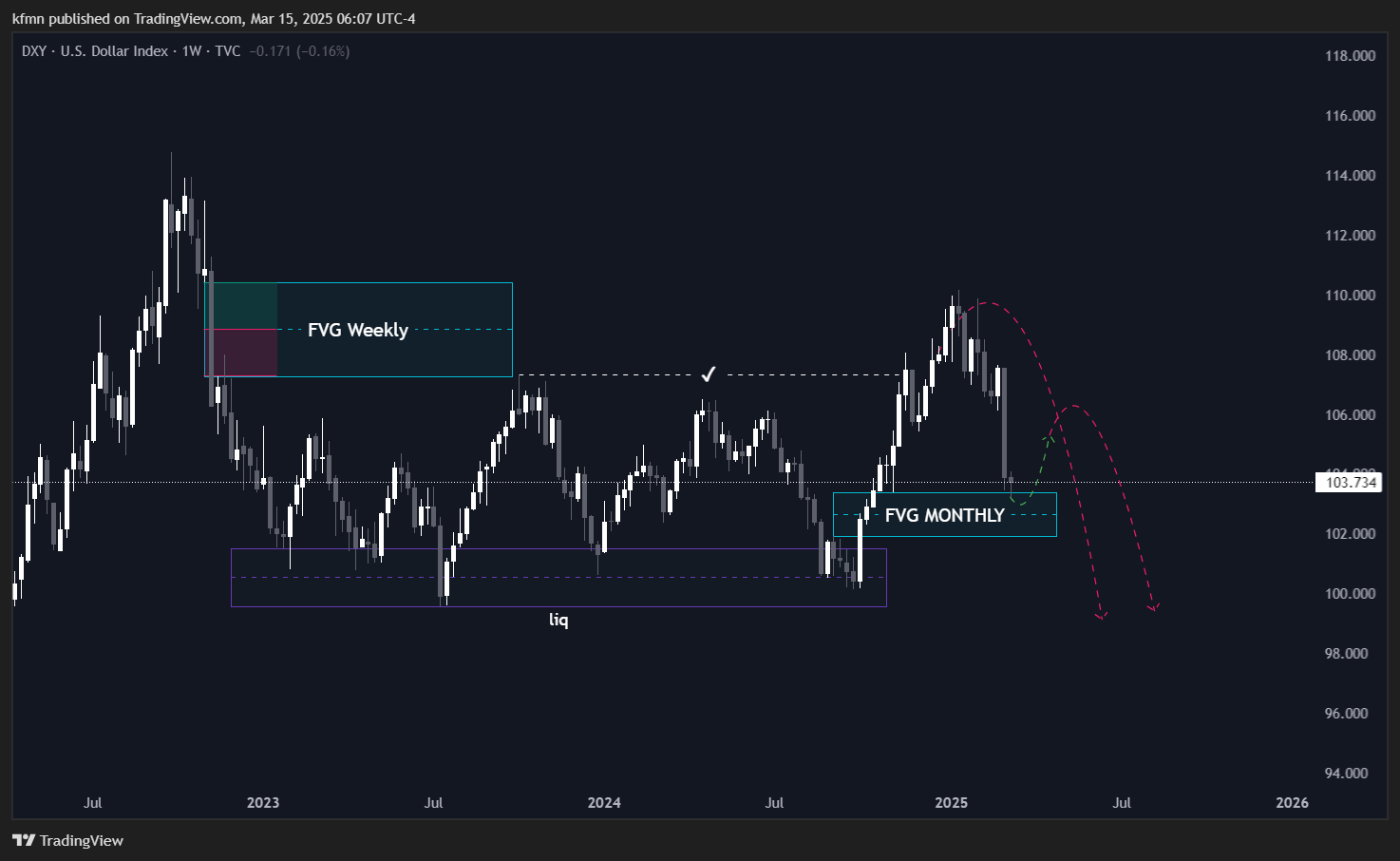Click the 116.000 price axis label

[1350, 116]
